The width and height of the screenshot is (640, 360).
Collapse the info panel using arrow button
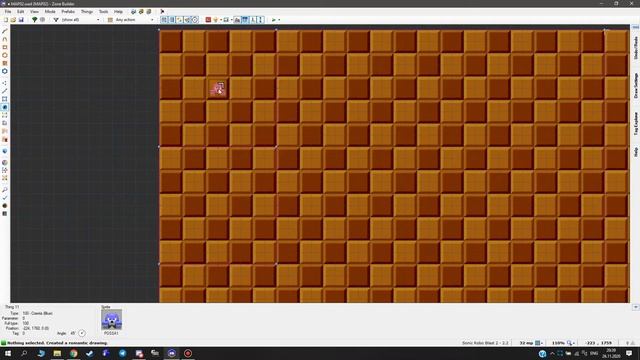[x=636, y=307]
